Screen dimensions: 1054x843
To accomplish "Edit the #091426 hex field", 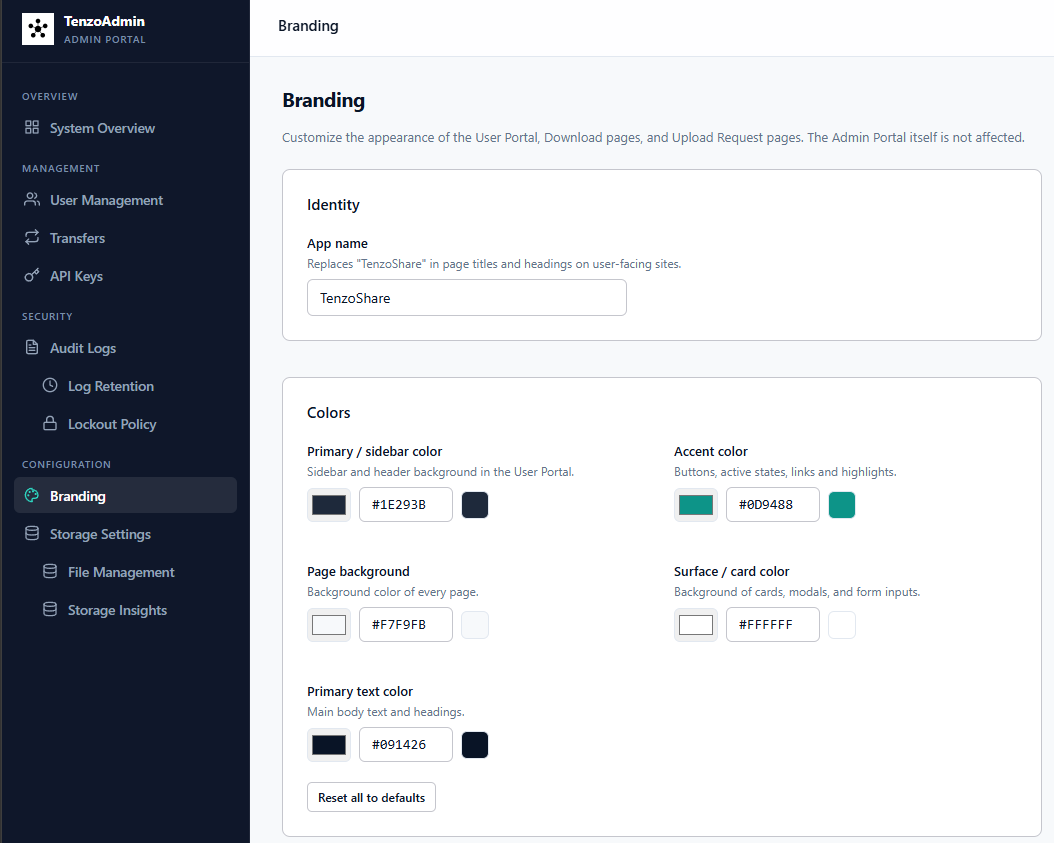I will tap(405, 745).
